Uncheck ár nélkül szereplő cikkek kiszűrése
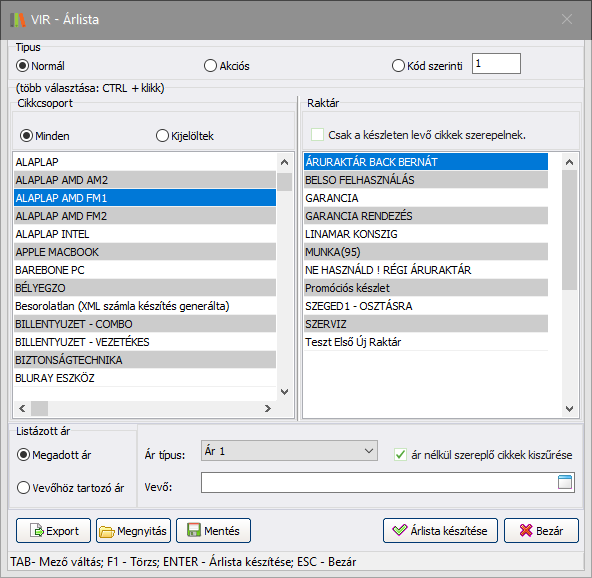Viewport: 592px width, 578px height. 400,455
